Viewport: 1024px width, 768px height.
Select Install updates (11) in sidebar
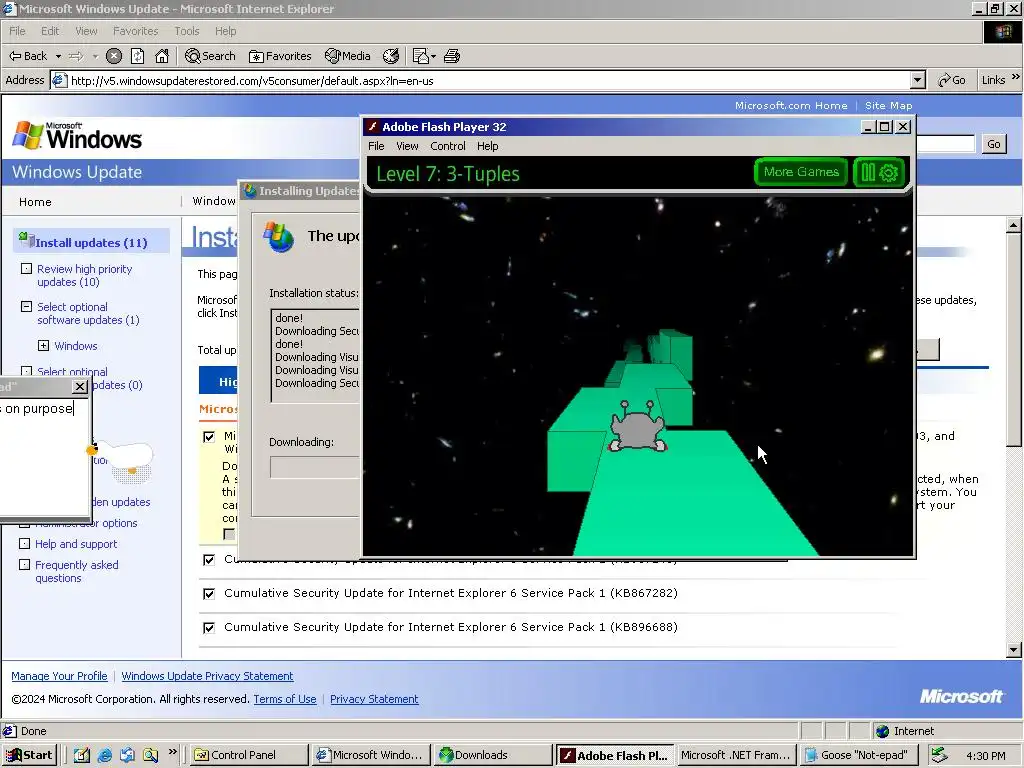91,242
